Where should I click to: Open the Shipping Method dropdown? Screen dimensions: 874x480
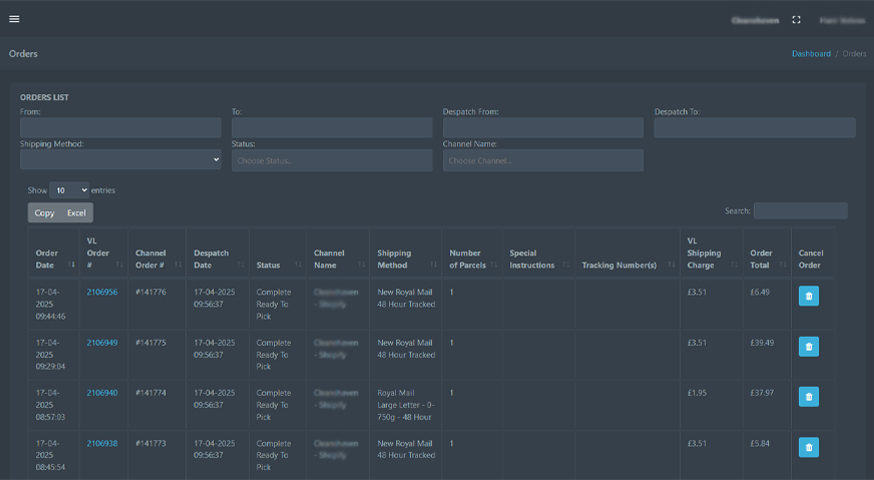pyautogui.click(x=120, y=160)
